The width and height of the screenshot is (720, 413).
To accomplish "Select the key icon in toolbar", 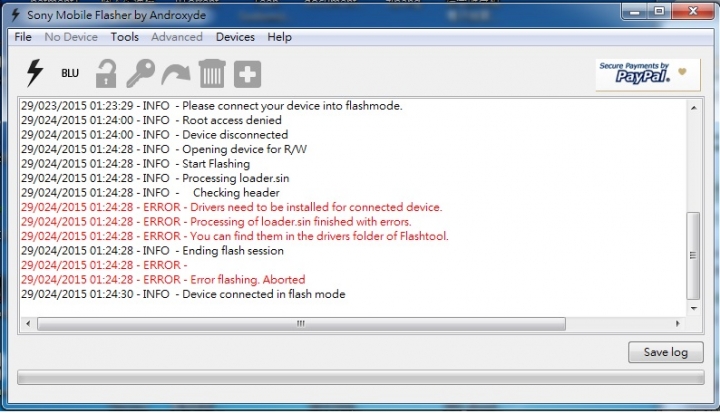I will 140,73.
